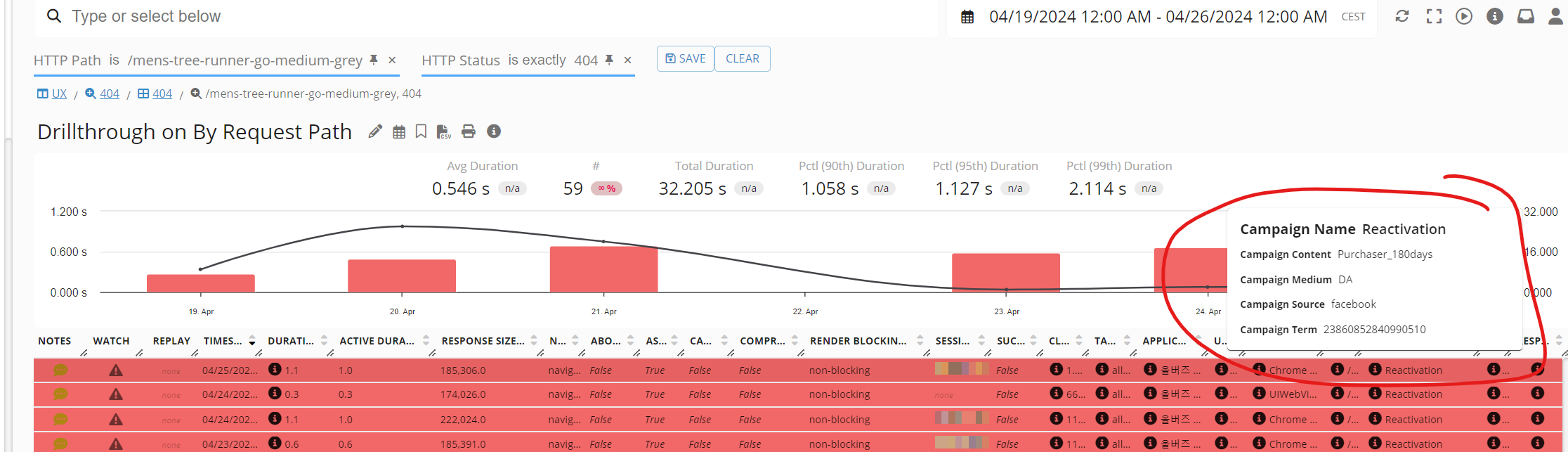
Task: Toggle pin on the HTTP Path filter
Action: pos(374,60)
